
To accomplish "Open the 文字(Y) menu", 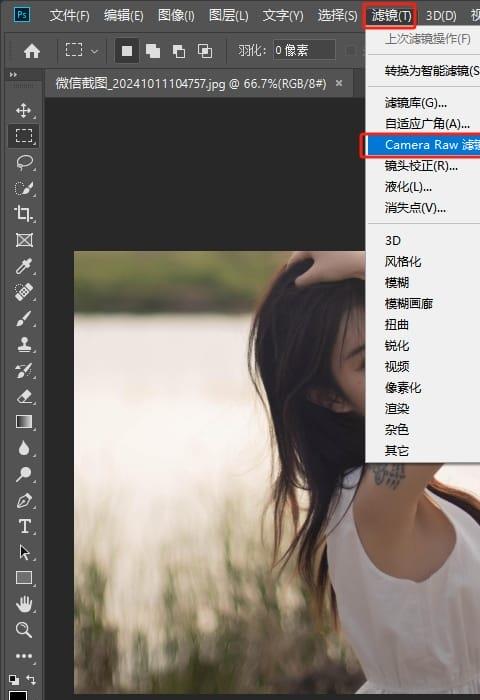I will (283, 16).
